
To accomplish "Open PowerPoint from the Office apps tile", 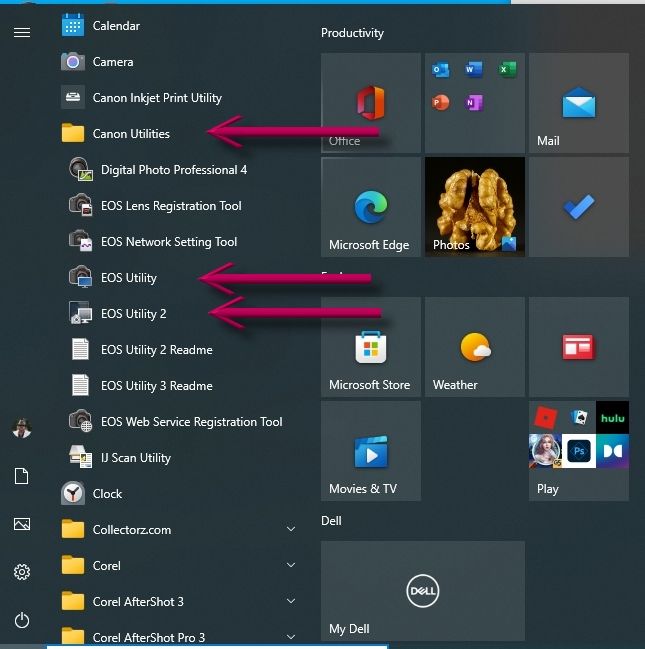I will (x=440, y=102).
